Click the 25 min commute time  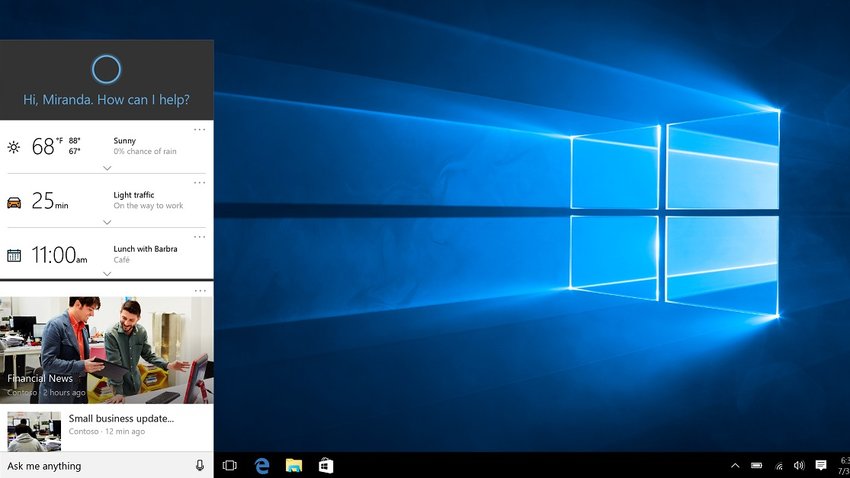pos(50,201)
